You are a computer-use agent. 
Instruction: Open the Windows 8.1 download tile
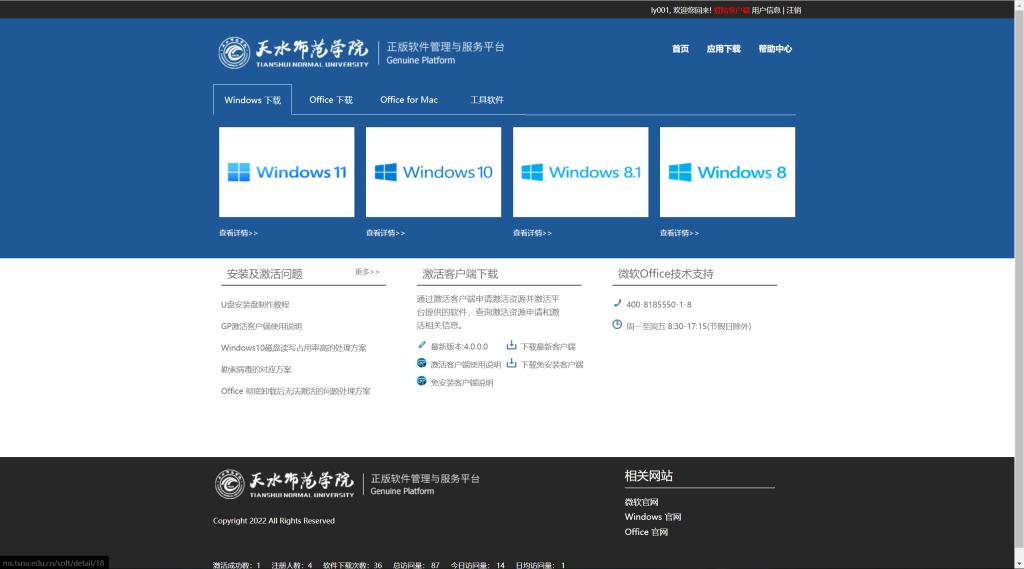coord(581,172)
